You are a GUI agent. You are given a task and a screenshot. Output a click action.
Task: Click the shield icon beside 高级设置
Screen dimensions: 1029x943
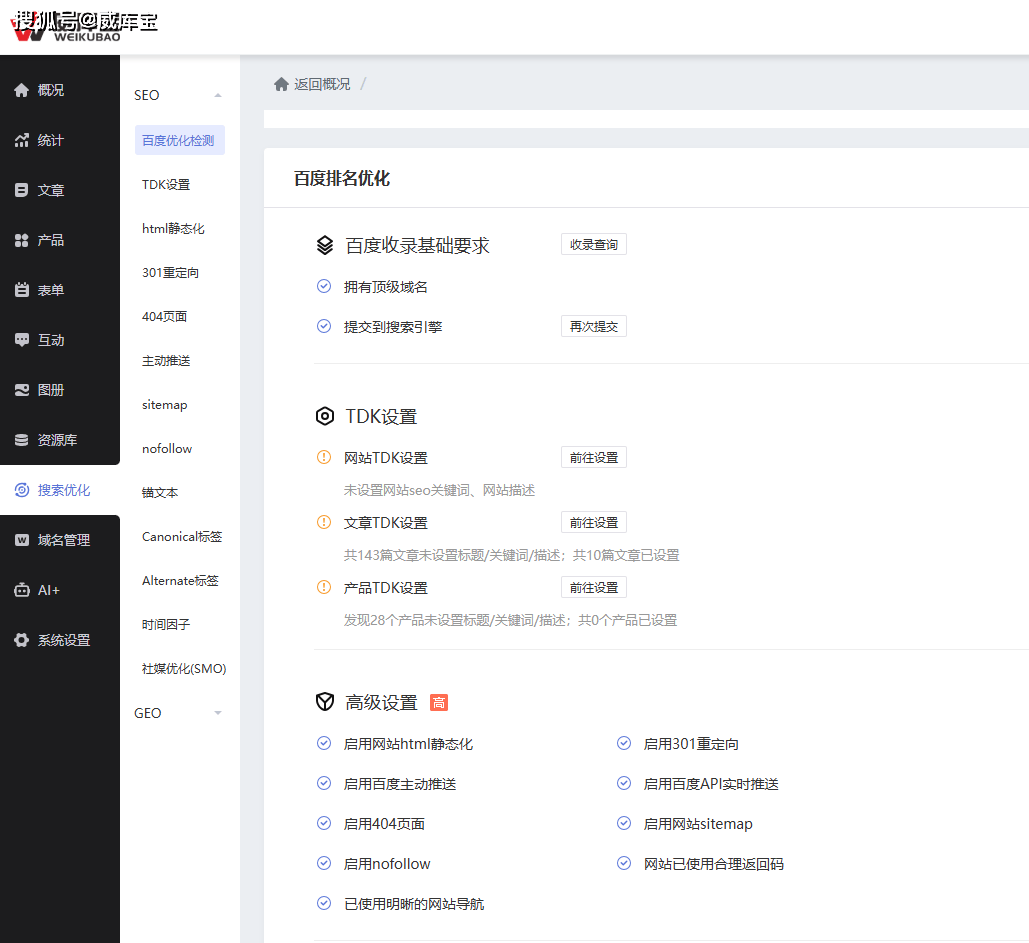tap(325, 702)
